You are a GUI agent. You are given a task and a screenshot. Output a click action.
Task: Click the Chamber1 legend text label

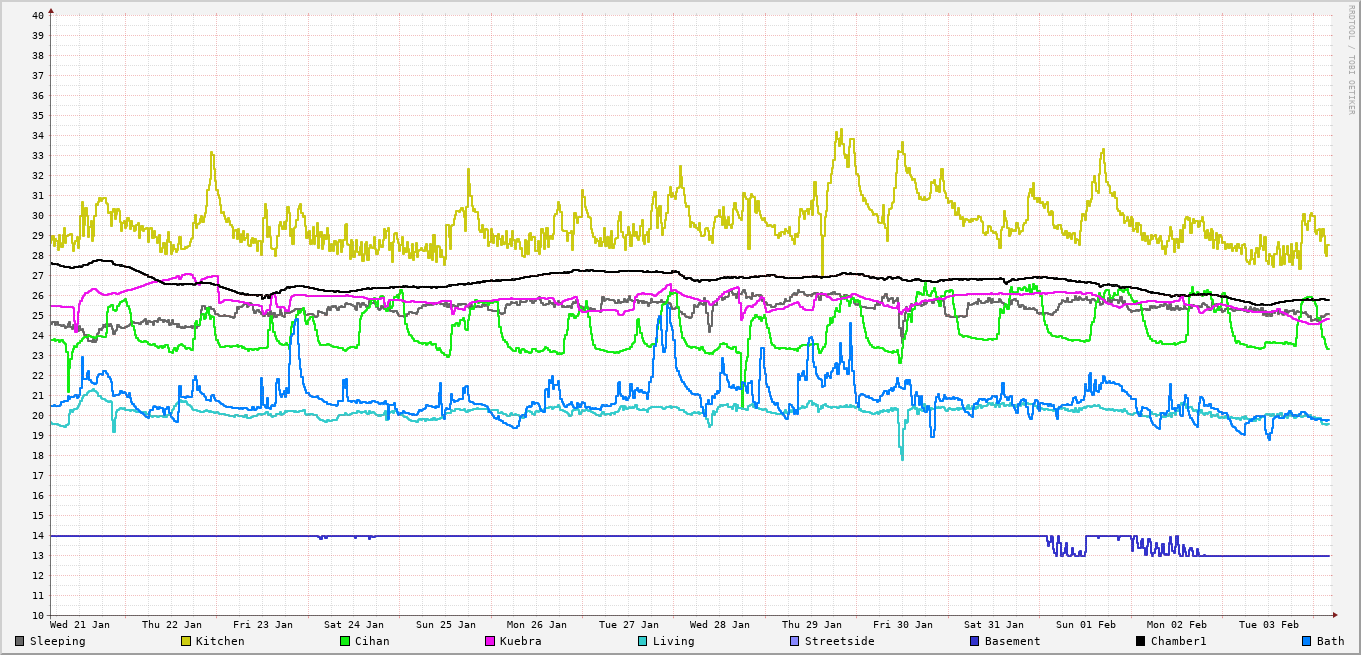pyautogui.click(x=1178, y=641)
